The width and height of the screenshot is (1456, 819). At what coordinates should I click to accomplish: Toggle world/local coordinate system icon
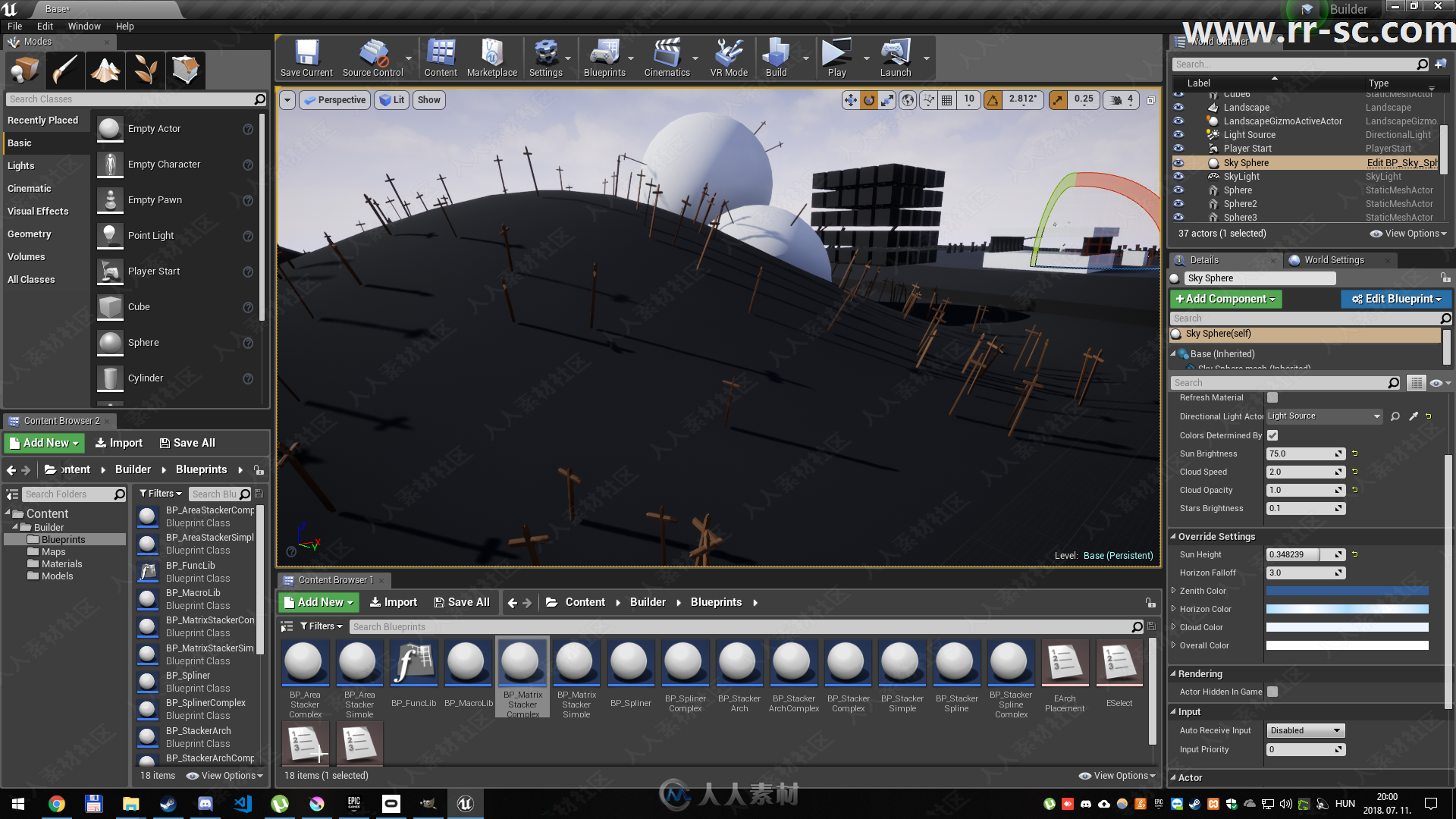pyautogui.click(x=908, y=100)
